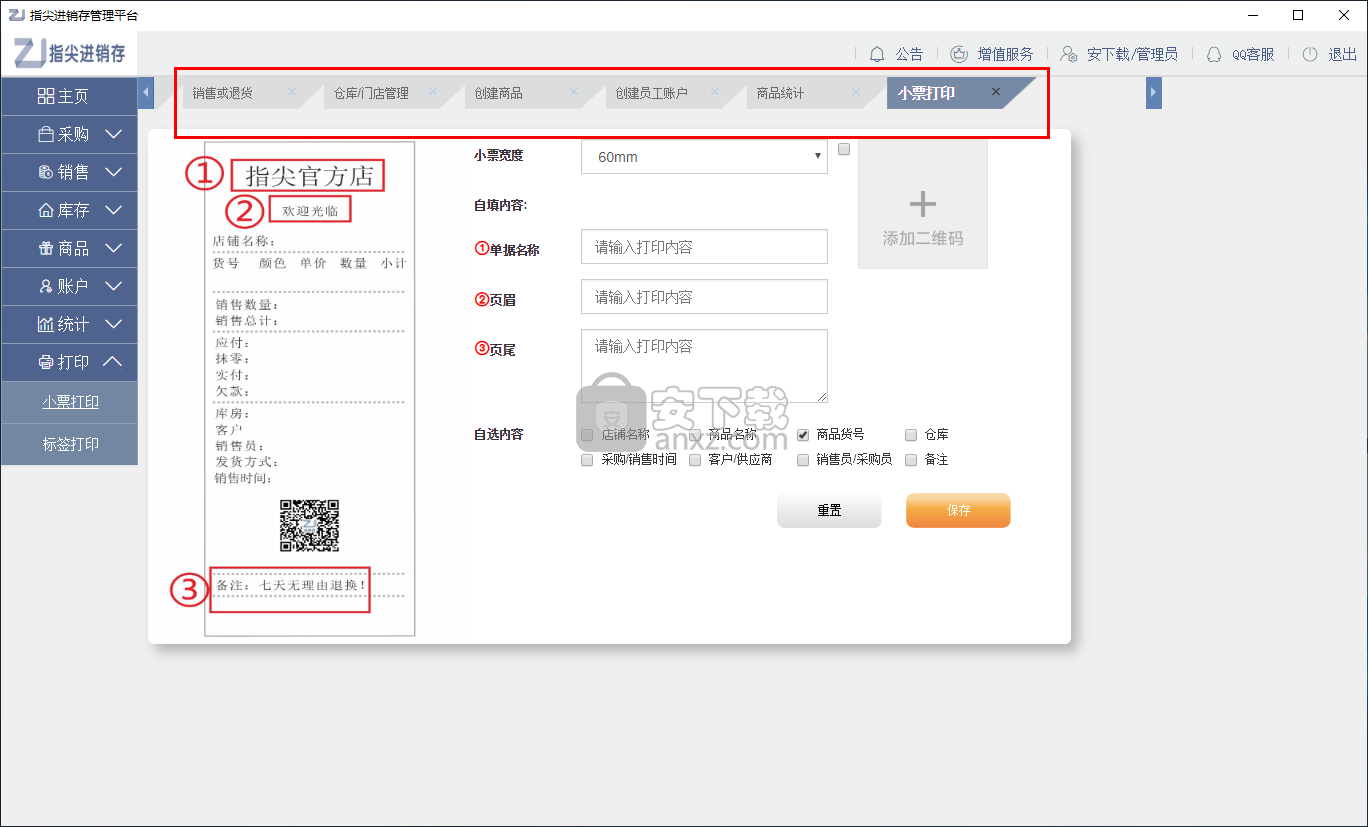Open 小票打印 in the sidebar
The height and width of the screenshot is (827, 1368).
click(70, 402)
